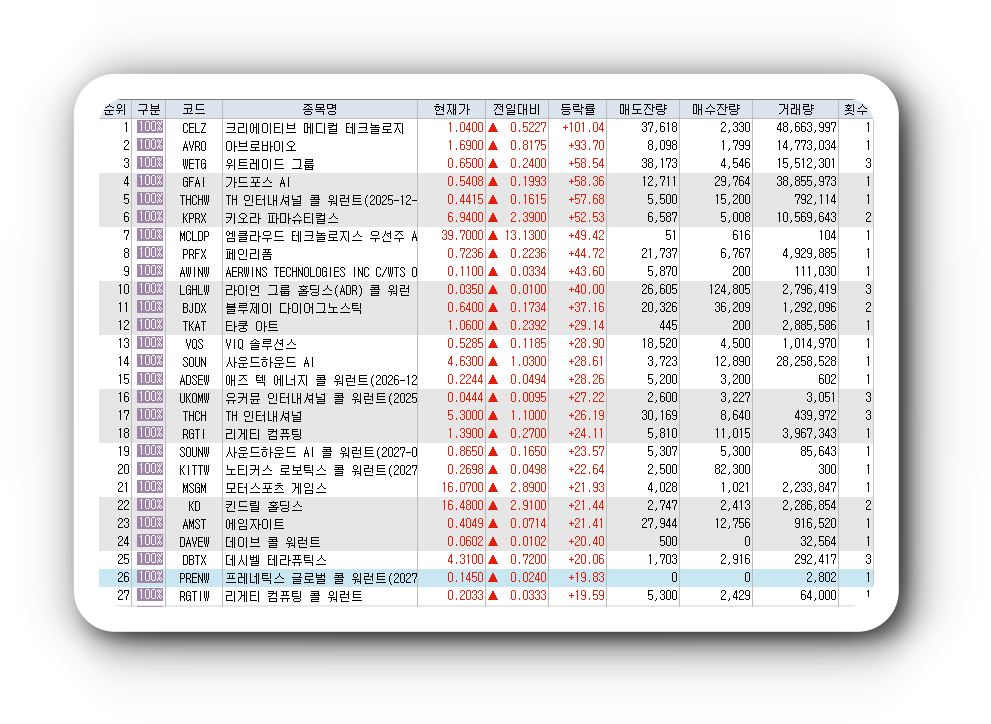Sort by the 구분 column header
Image resolution: width=991 pixels, height=724 pixels.
[x=149, y=109]
